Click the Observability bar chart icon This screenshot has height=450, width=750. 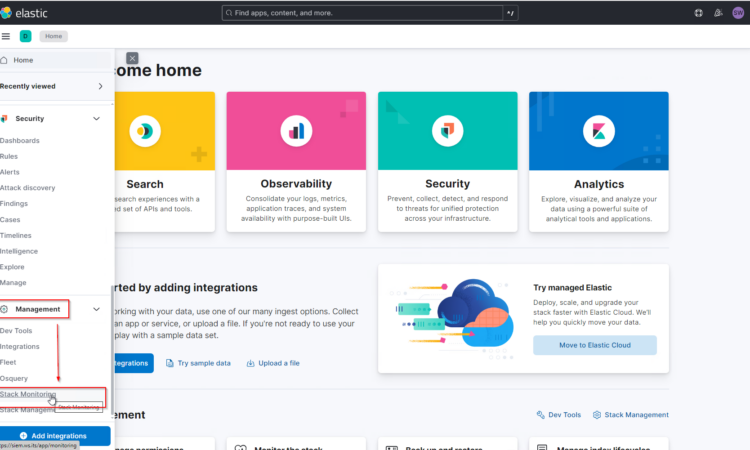coord(296,131)
